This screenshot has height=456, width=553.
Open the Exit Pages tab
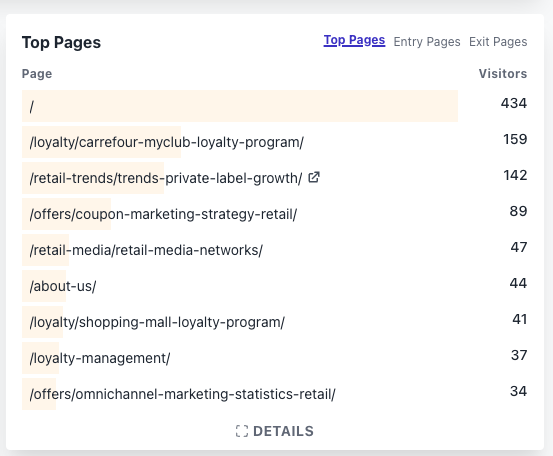click(x=498, y=42)
